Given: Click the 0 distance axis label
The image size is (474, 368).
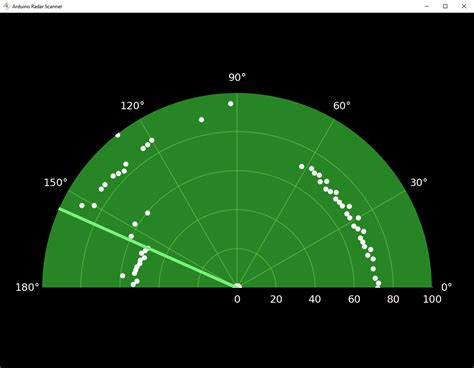Looking at the screenshot, I should pos(237,299).
